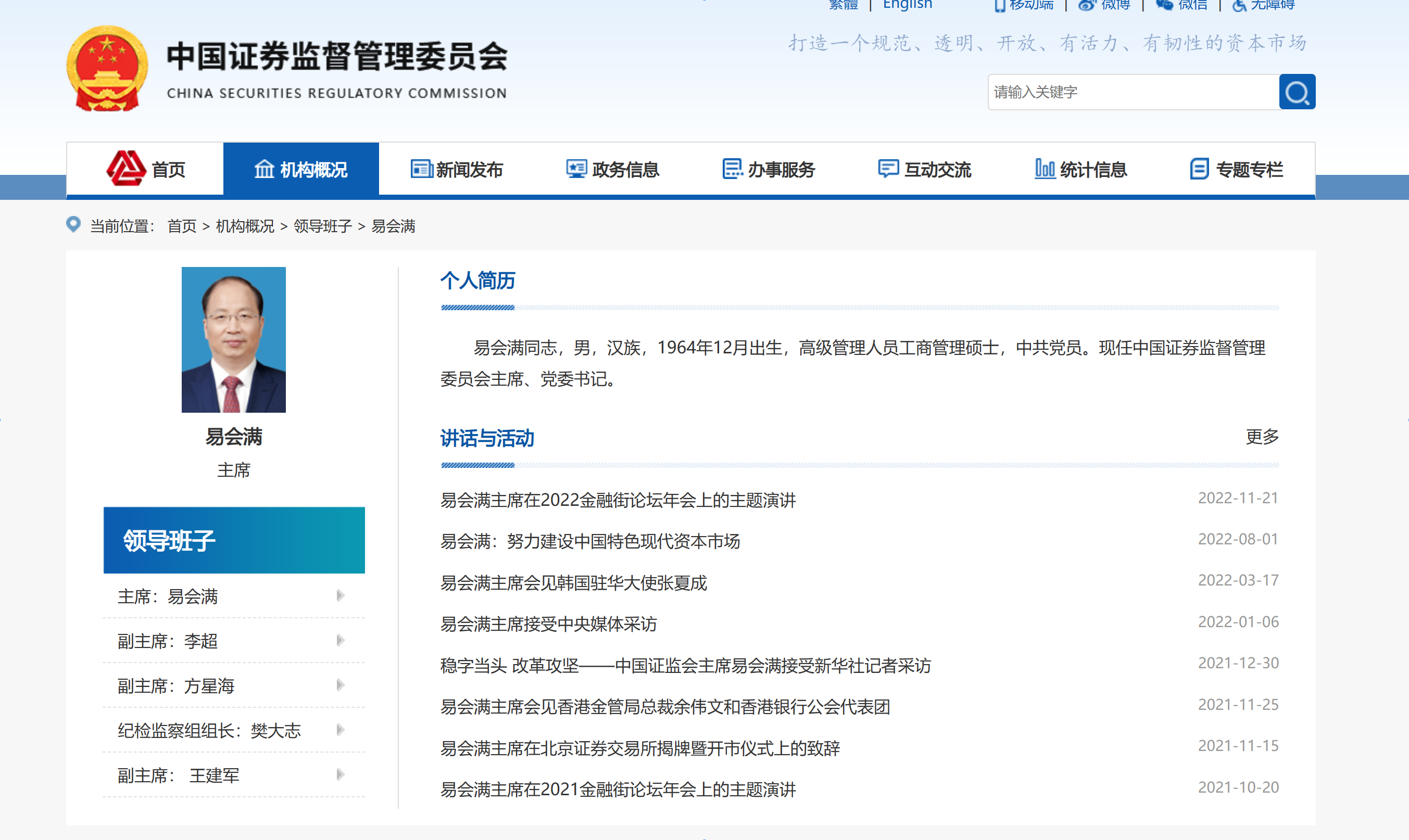1409x840 pixels.
Task: Open 2022金融街论坛年会主题演讲 article
Action: 619,500
